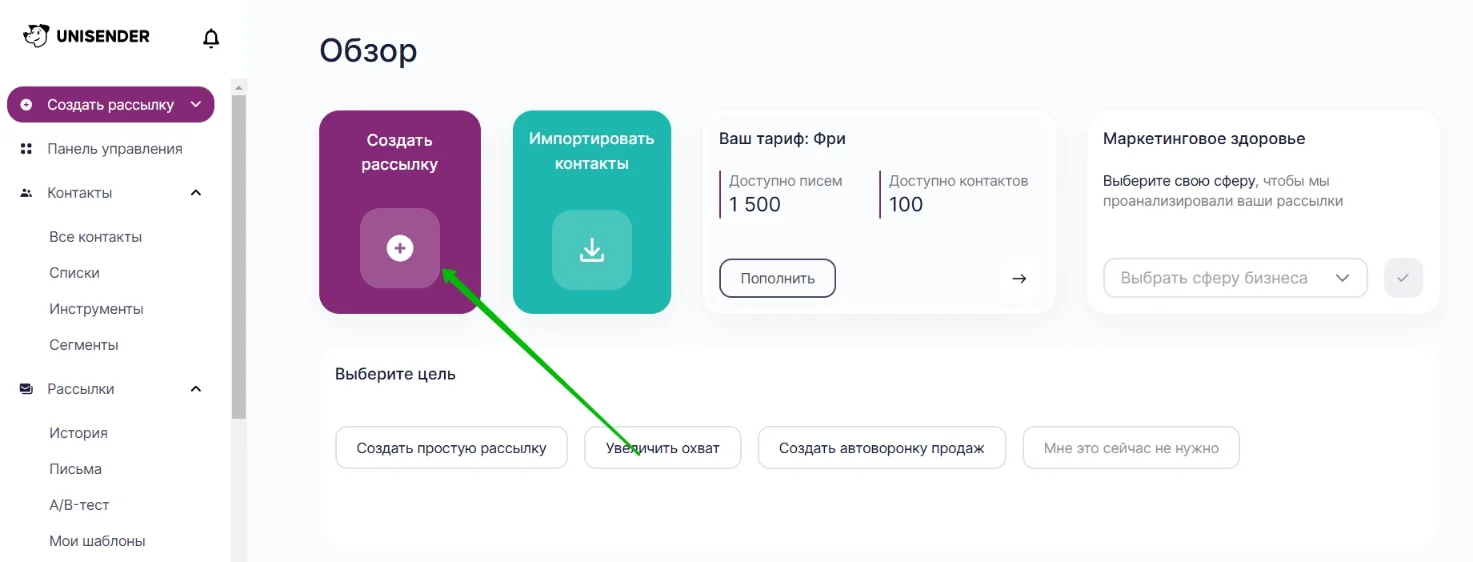Open Мои шаблоны menu item
1473x562 pixels.
97,541
